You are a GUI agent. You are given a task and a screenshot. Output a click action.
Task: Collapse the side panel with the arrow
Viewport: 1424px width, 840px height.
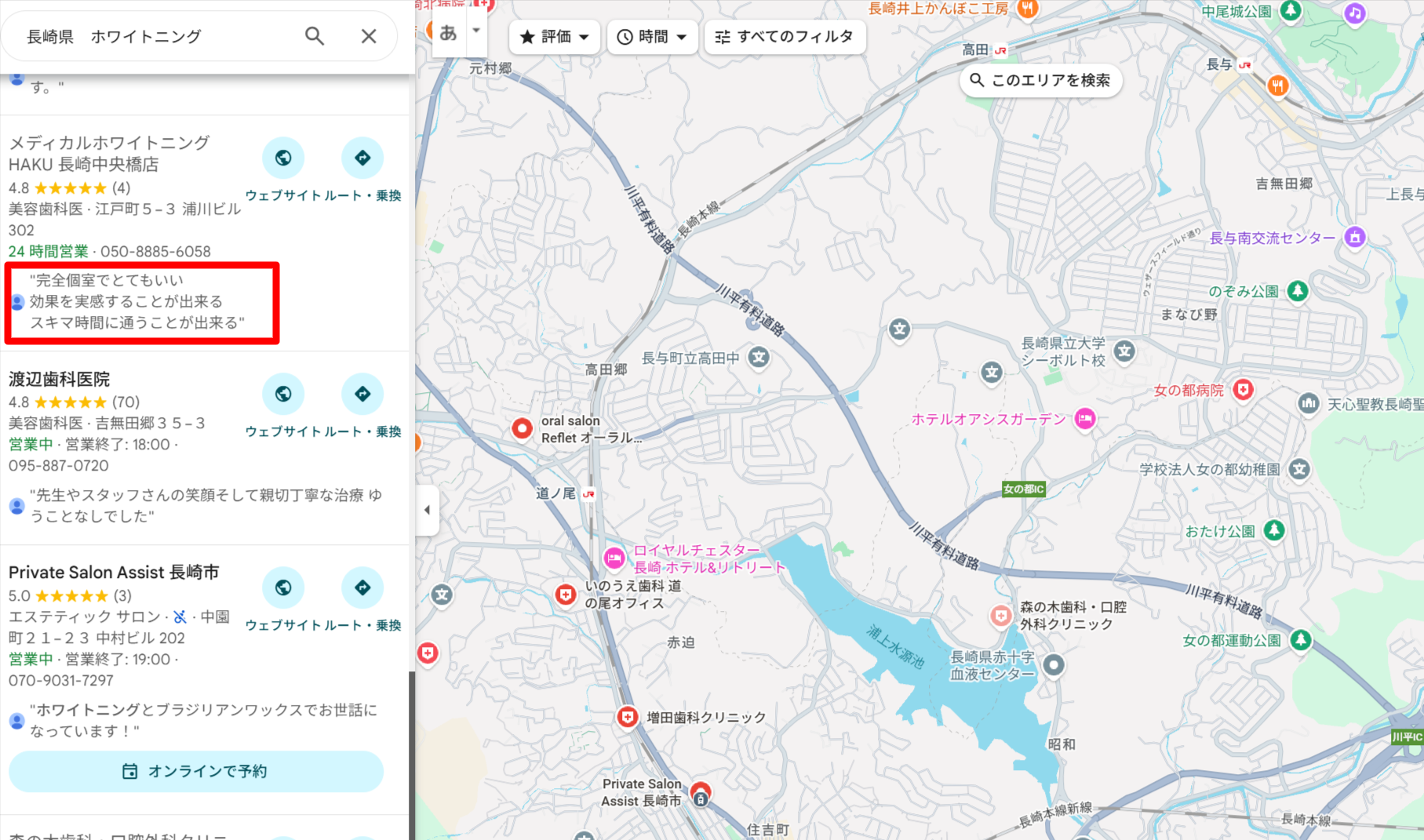pos(427,510)
